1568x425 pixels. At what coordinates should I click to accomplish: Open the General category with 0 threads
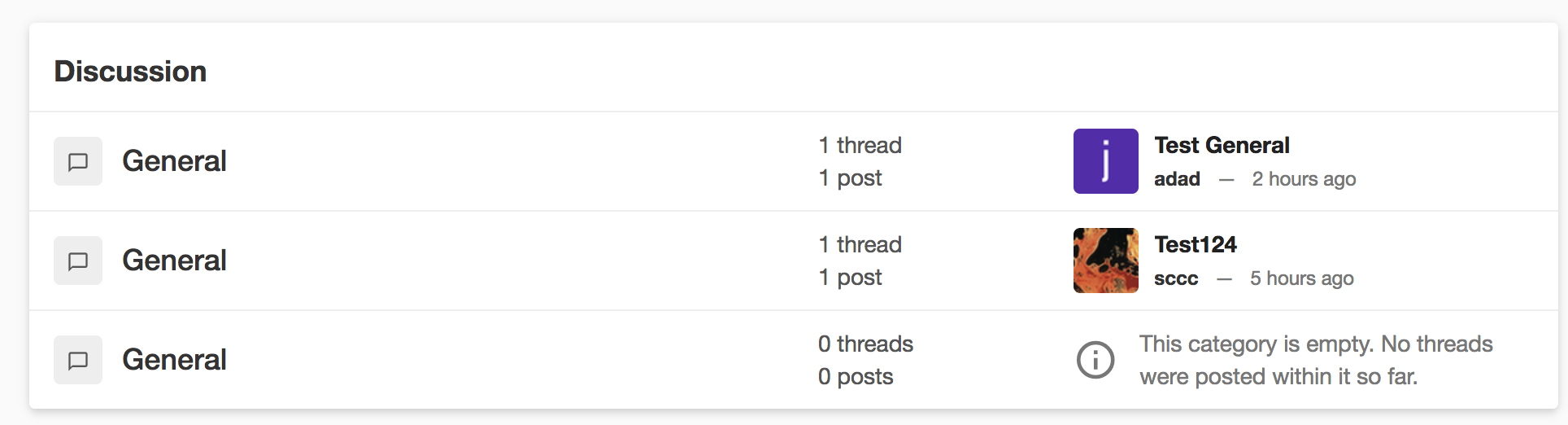pyautogui.click(x=174, y=360)
